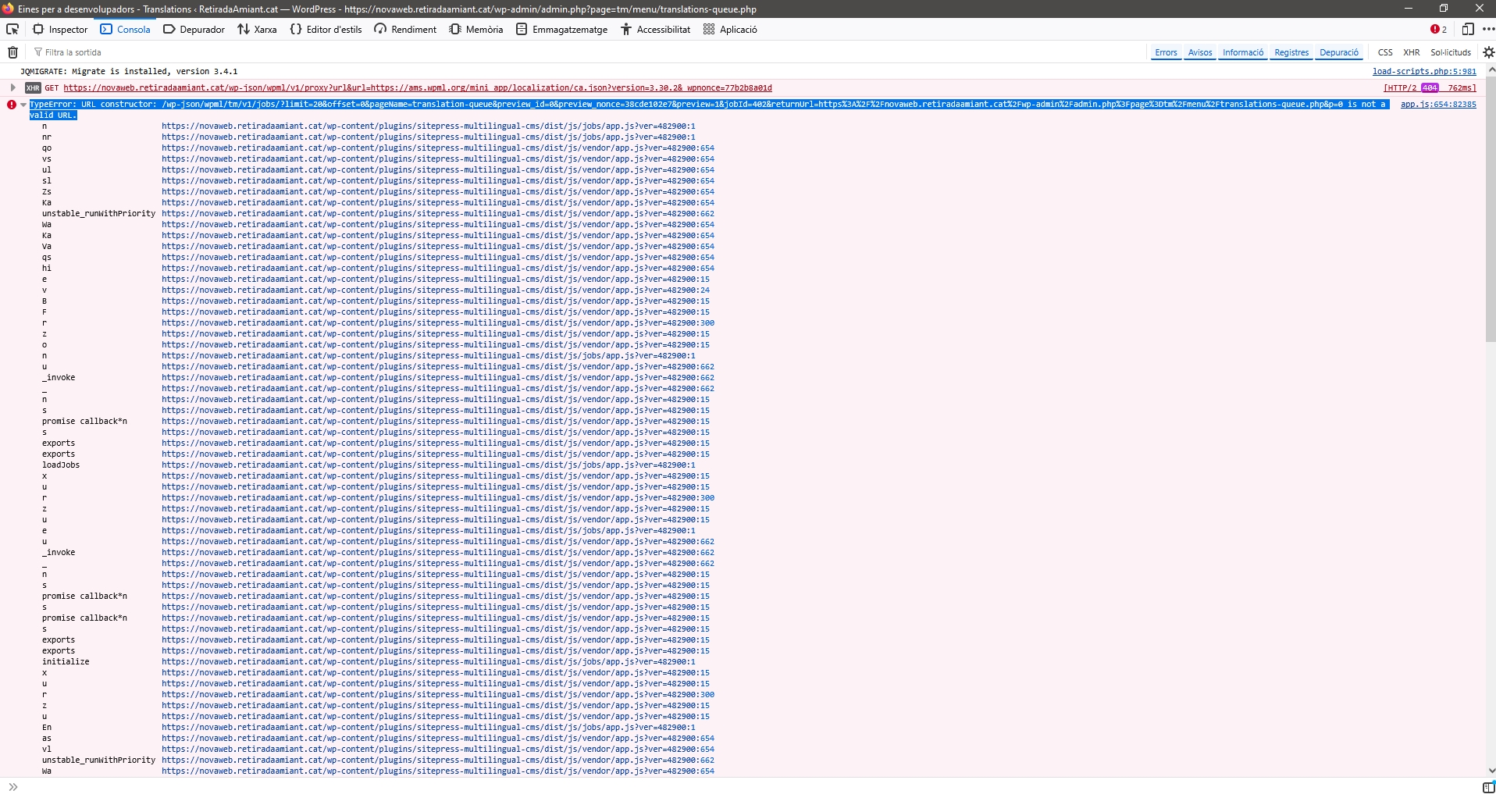1496x812 pixels.
Task: Open the app.js:654:82385 source link
Action: point(1438,105)
